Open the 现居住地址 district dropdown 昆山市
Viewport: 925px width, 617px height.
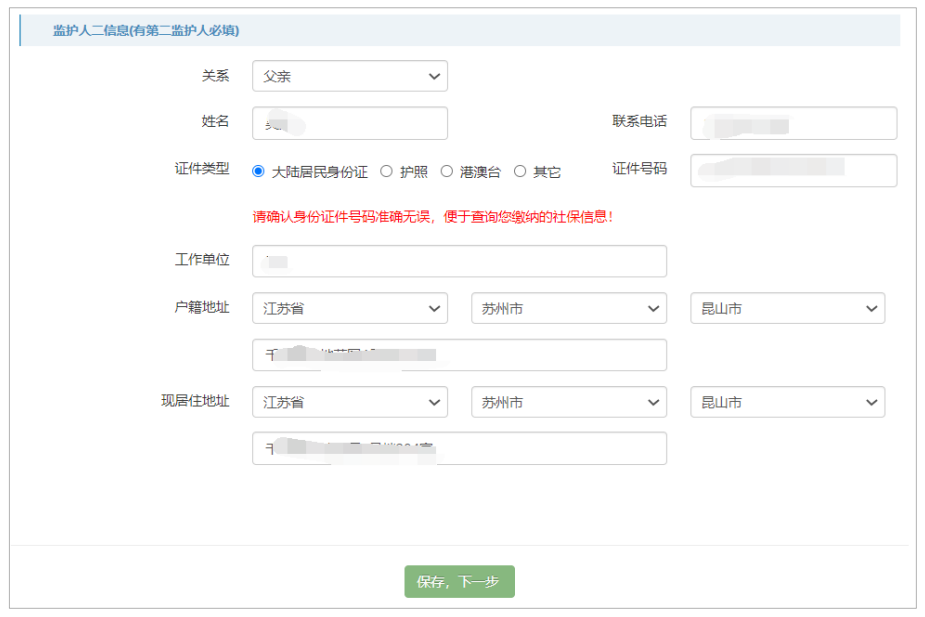tap(787, 402)
